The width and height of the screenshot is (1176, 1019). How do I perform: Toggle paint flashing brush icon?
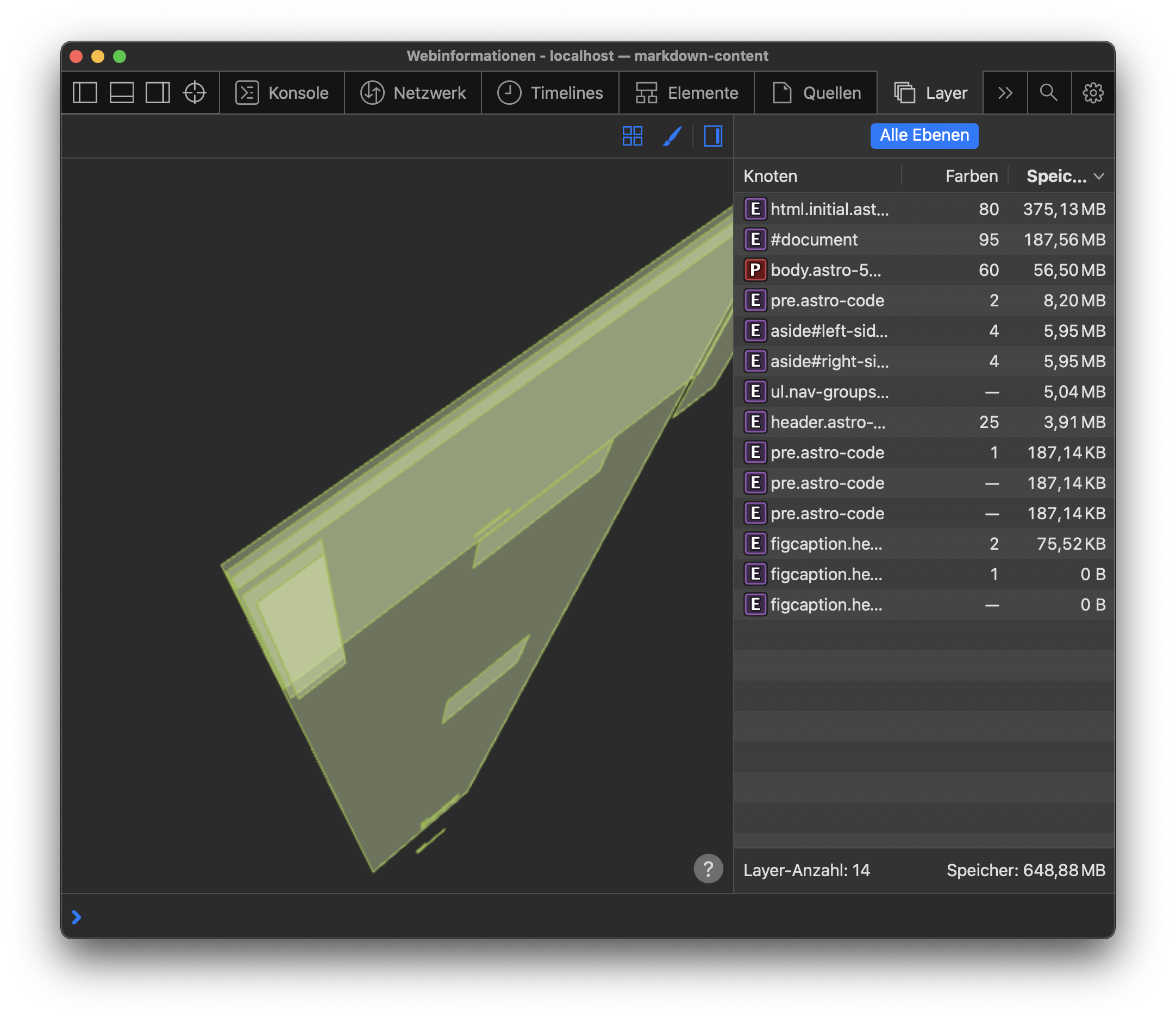point(672,136)
